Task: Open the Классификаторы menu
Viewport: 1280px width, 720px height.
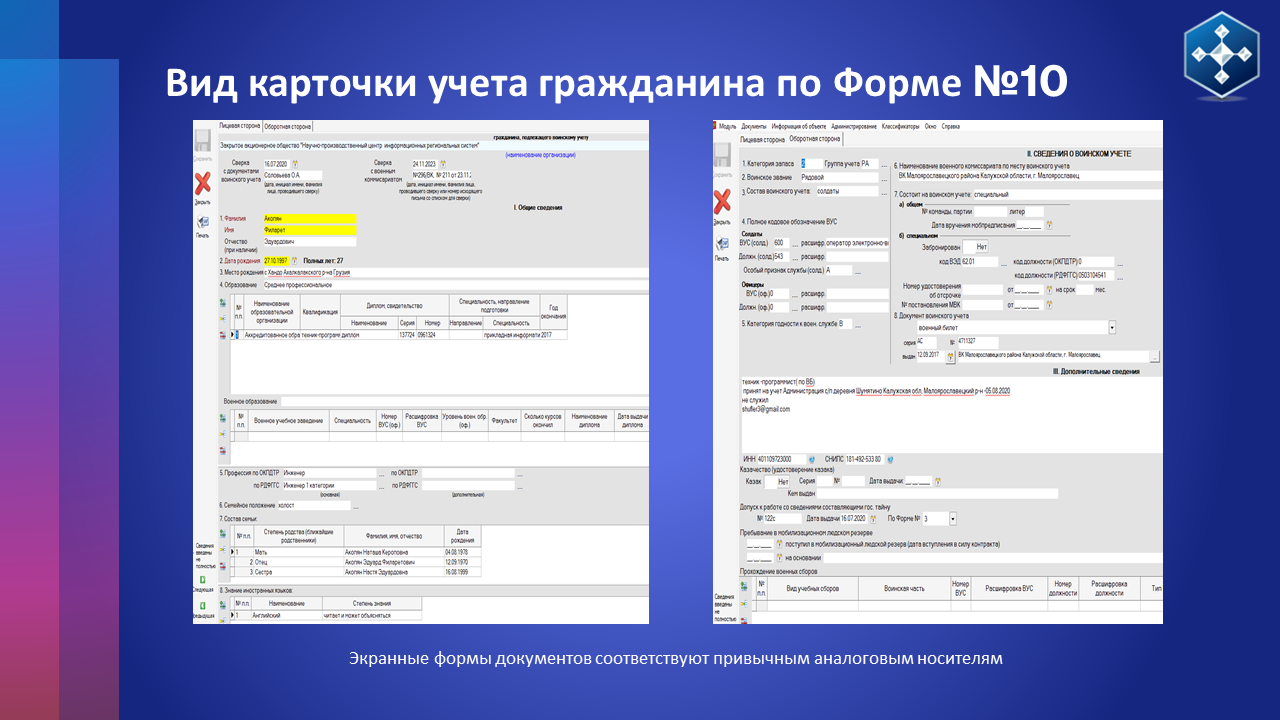Action: [x=901, y=127]
